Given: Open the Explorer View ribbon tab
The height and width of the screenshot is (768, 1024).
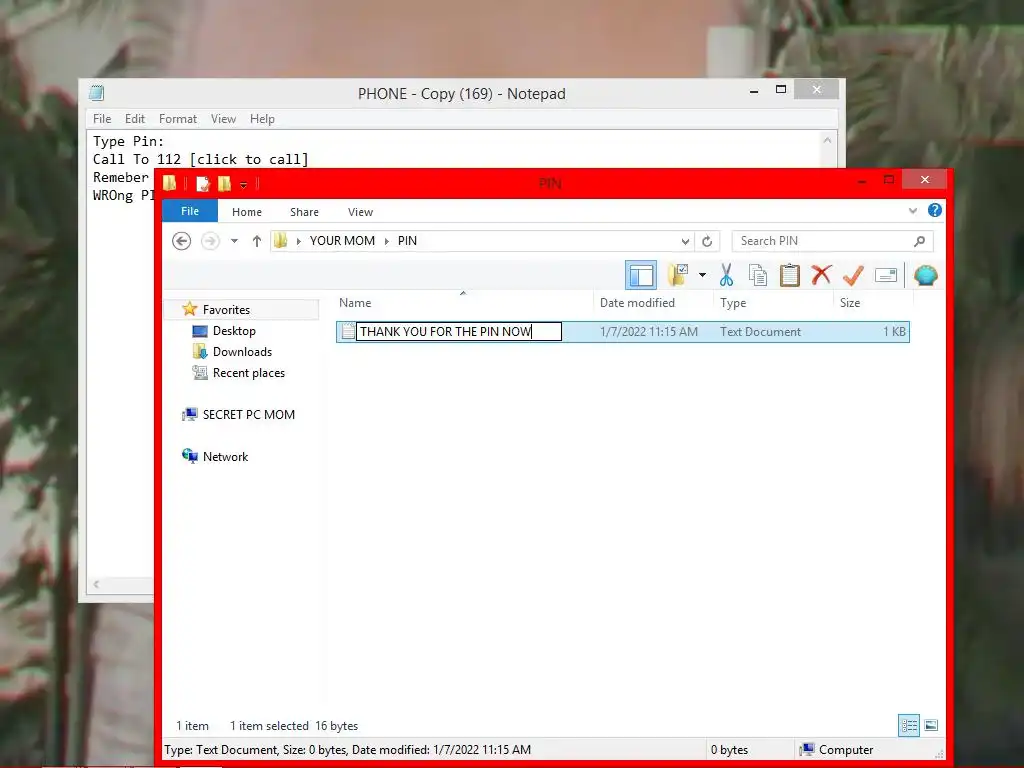Looking at the screenshot, I should click(360, 212).
